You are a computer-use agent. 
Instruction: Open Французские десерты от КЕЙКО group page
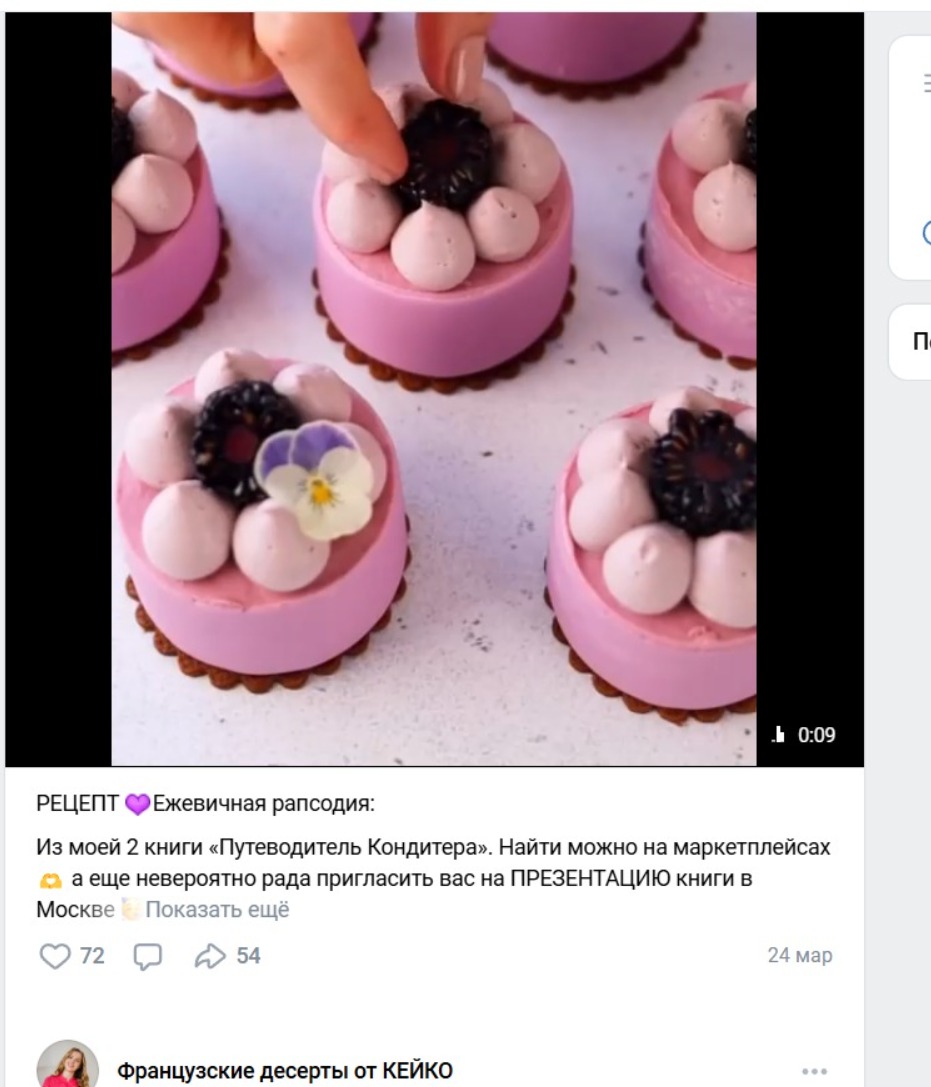pyautogui.click(x=285, y=1071)
